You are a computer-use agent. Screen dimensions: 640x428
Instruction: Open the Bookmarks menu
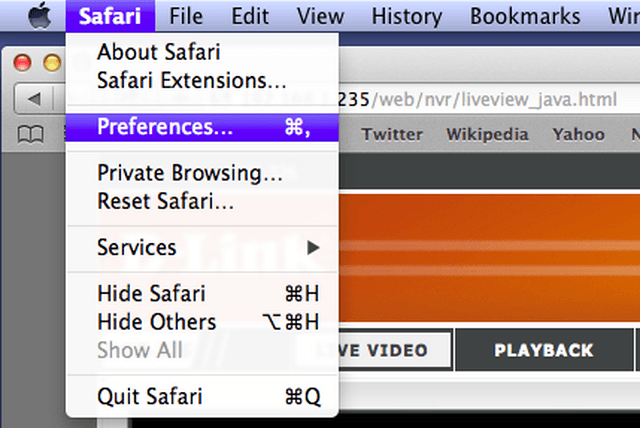pyautogui.click(x=525, y=16)
